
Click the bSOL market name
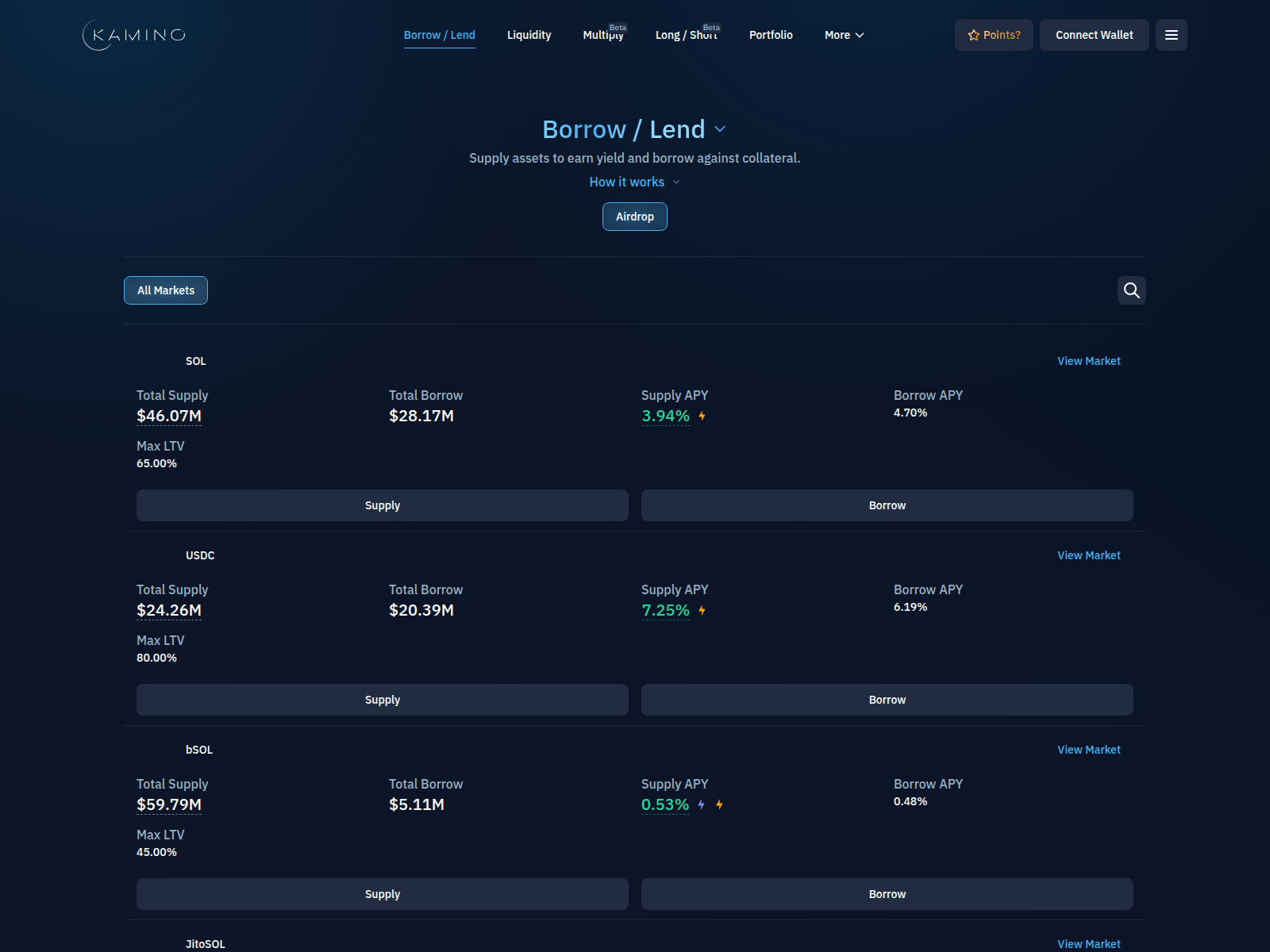coord(199,750)
